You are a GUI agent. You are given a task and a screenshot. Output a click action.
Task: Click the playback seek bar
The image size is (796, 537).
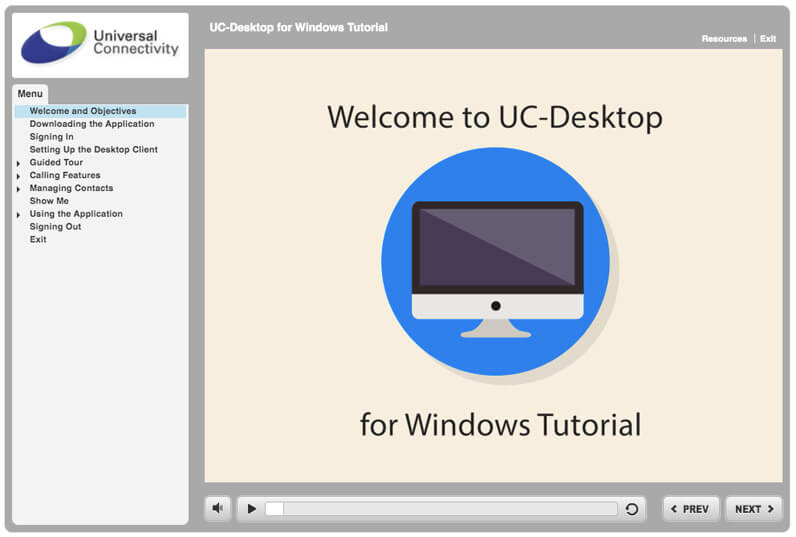pos(441,509)
